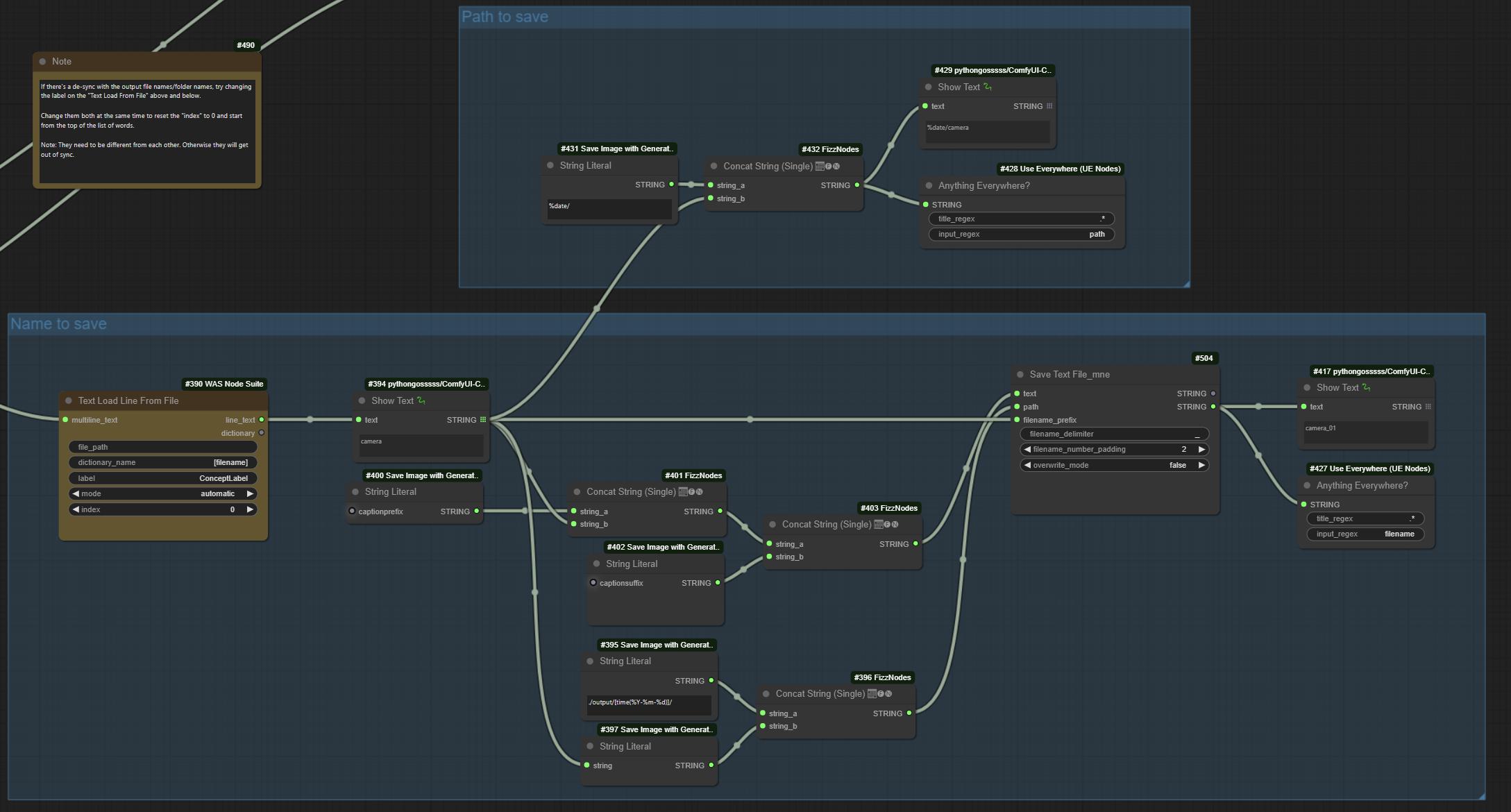Collapse the captionsuffix String Literal node

coord(597,564)
